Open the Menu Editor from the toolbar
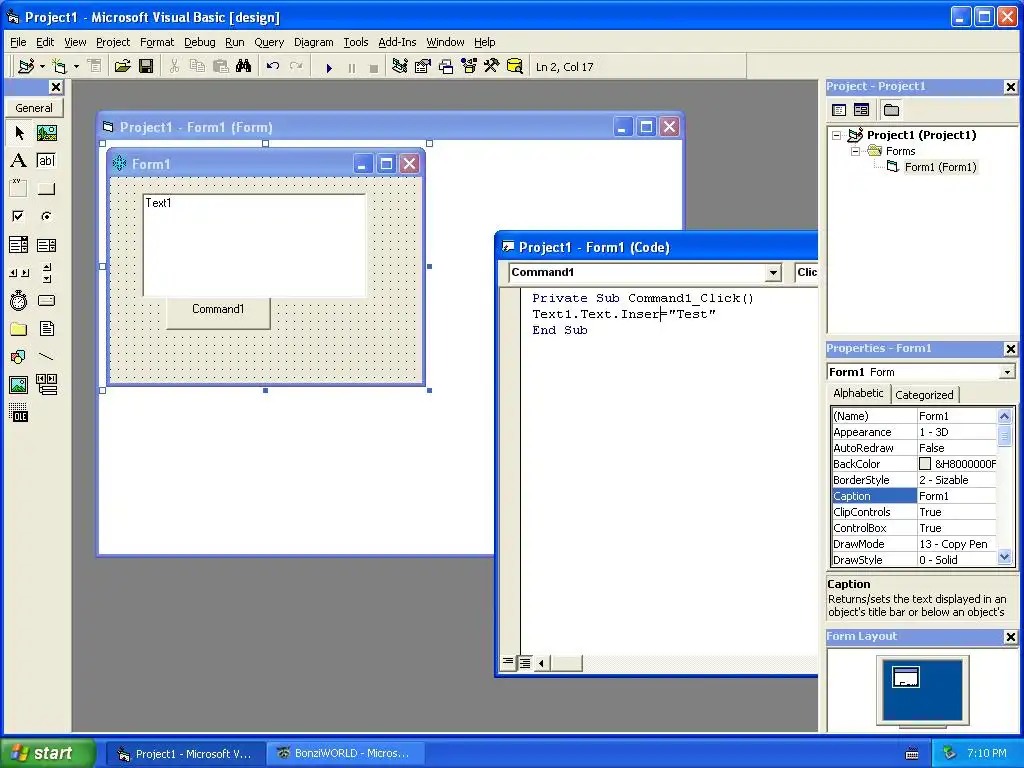1024x768 pixels. (x=94, y=66)
